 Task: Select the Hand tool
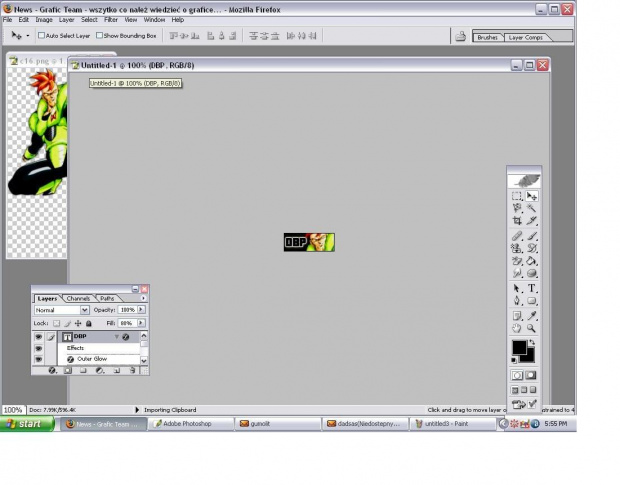click(x=517, y=328)
